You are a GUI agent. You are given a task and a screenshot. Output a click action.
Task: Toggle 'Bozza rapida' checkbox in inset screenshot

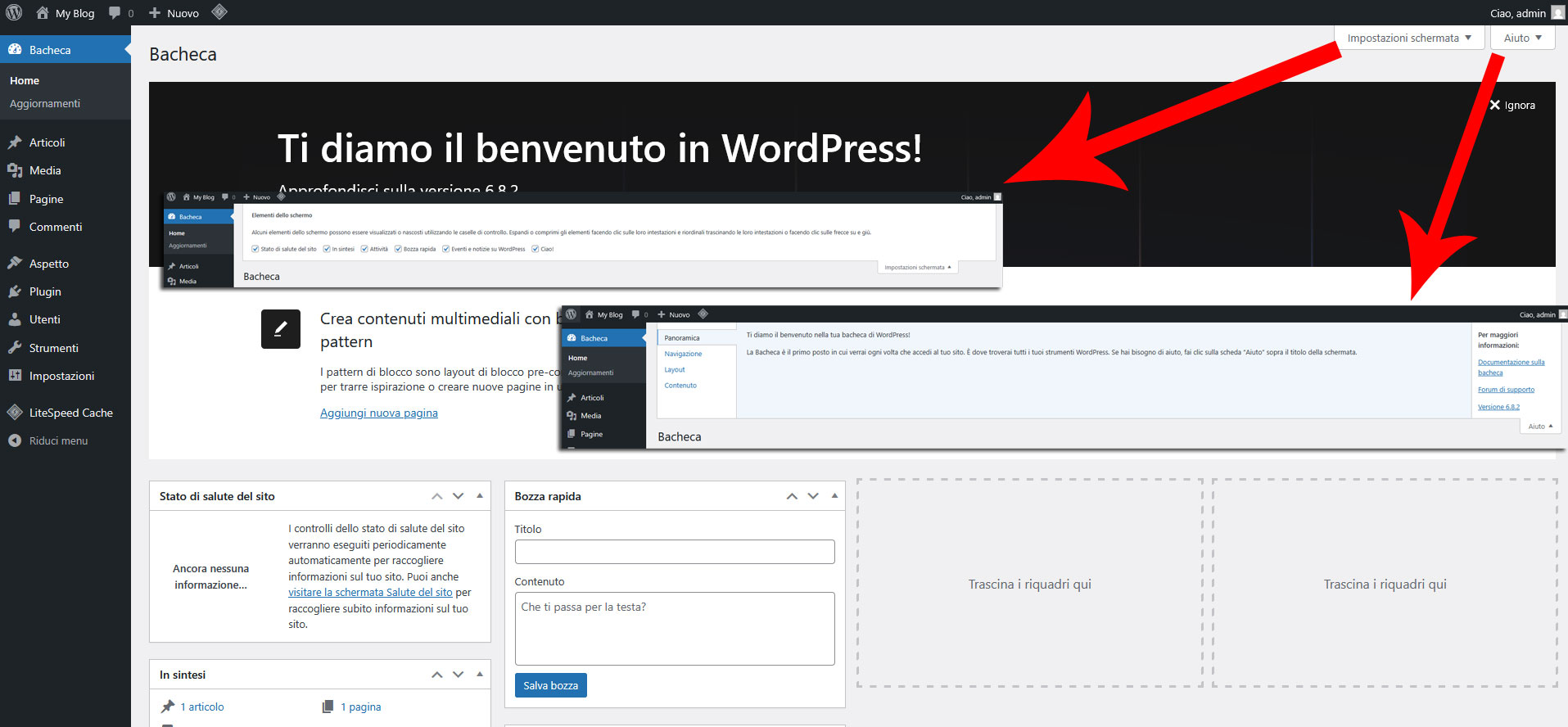coord(398,249)
